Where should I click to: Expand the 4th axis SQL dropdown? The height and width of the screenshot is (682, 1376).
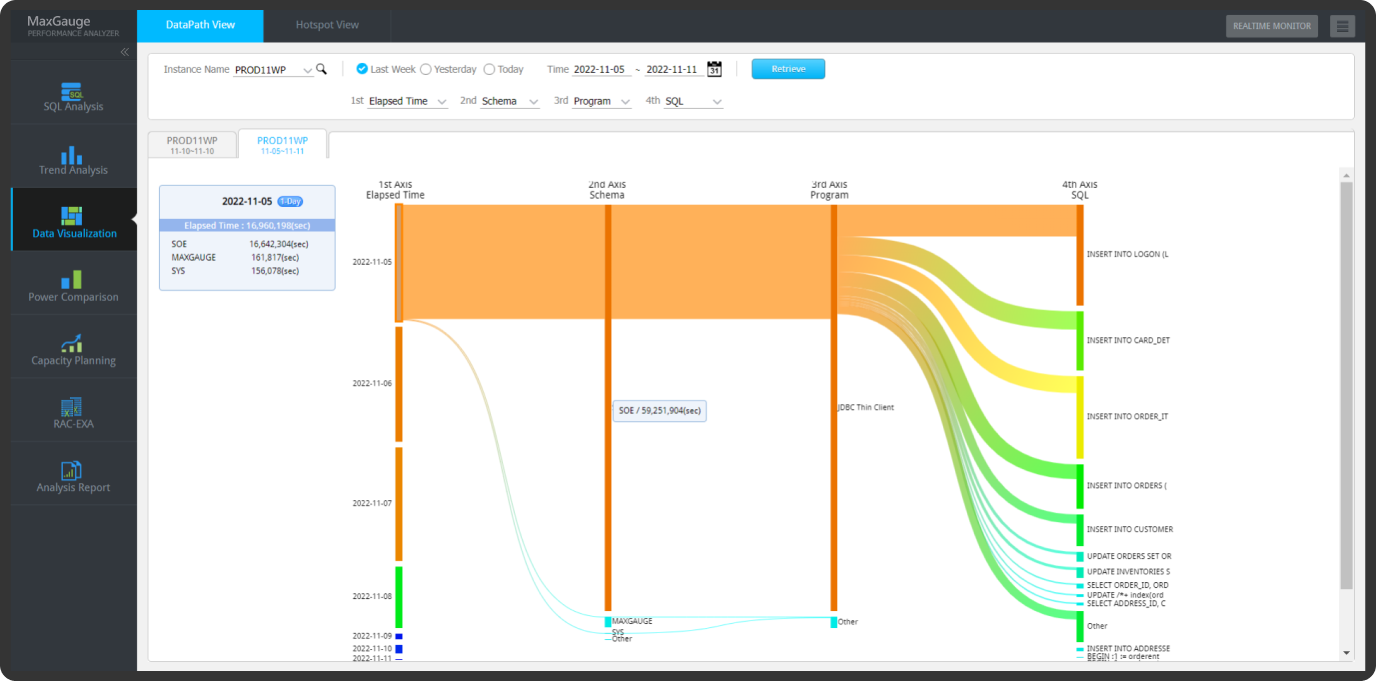[x=717, y=102]
